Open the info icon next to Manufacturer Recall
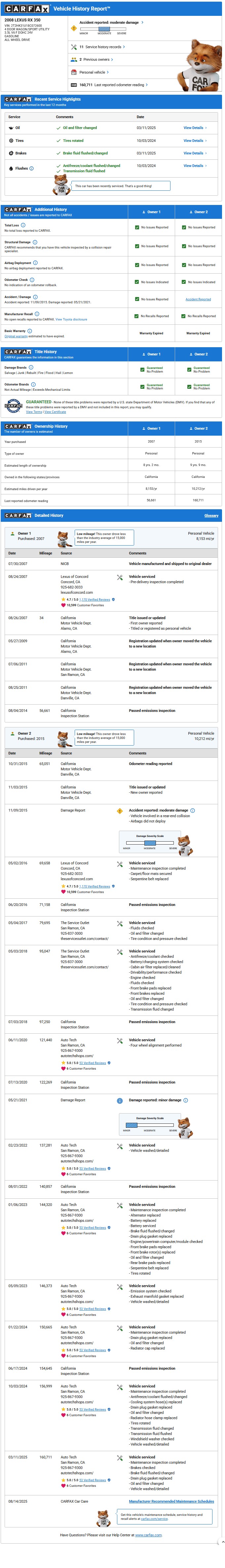 37,314
